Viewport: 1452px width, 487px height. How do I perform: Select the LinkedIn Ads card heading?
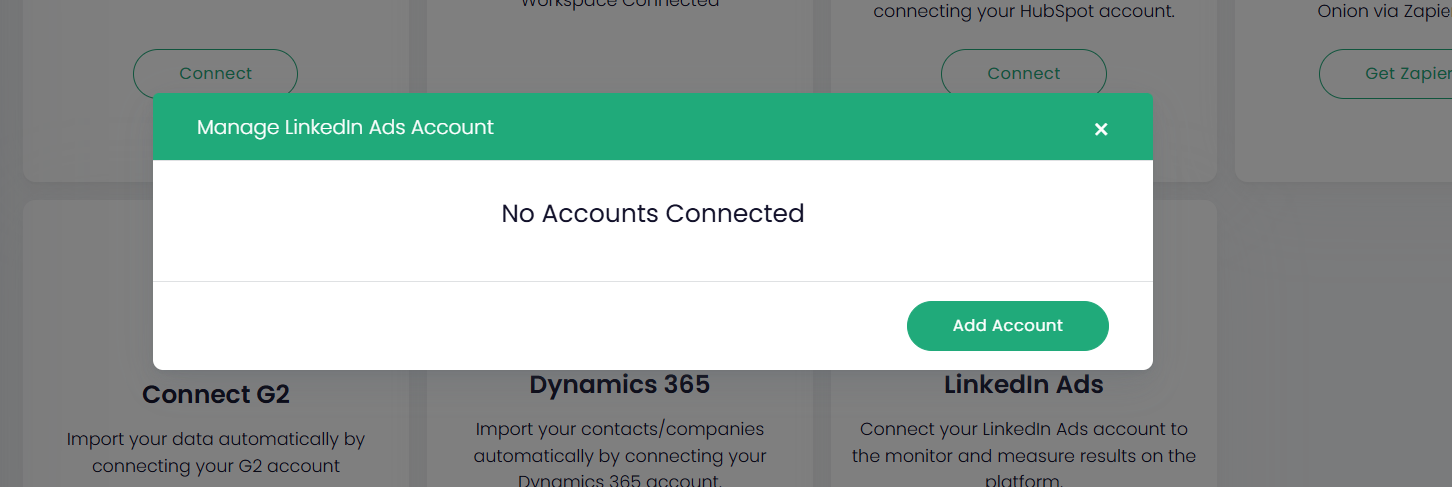click(1023, 385)
